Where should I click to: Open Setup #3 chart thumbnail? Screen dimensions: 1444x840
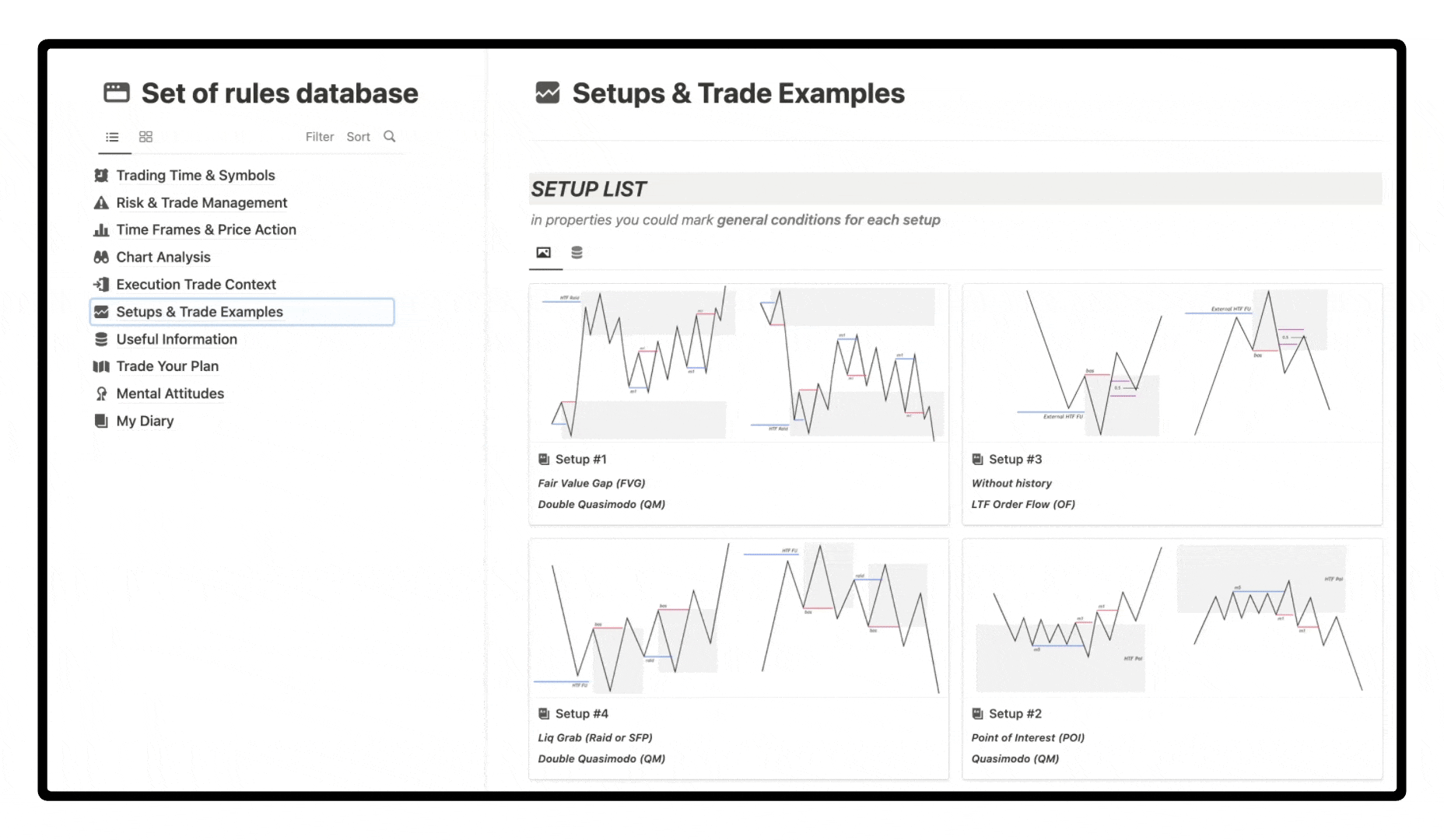coord(1172,363)
